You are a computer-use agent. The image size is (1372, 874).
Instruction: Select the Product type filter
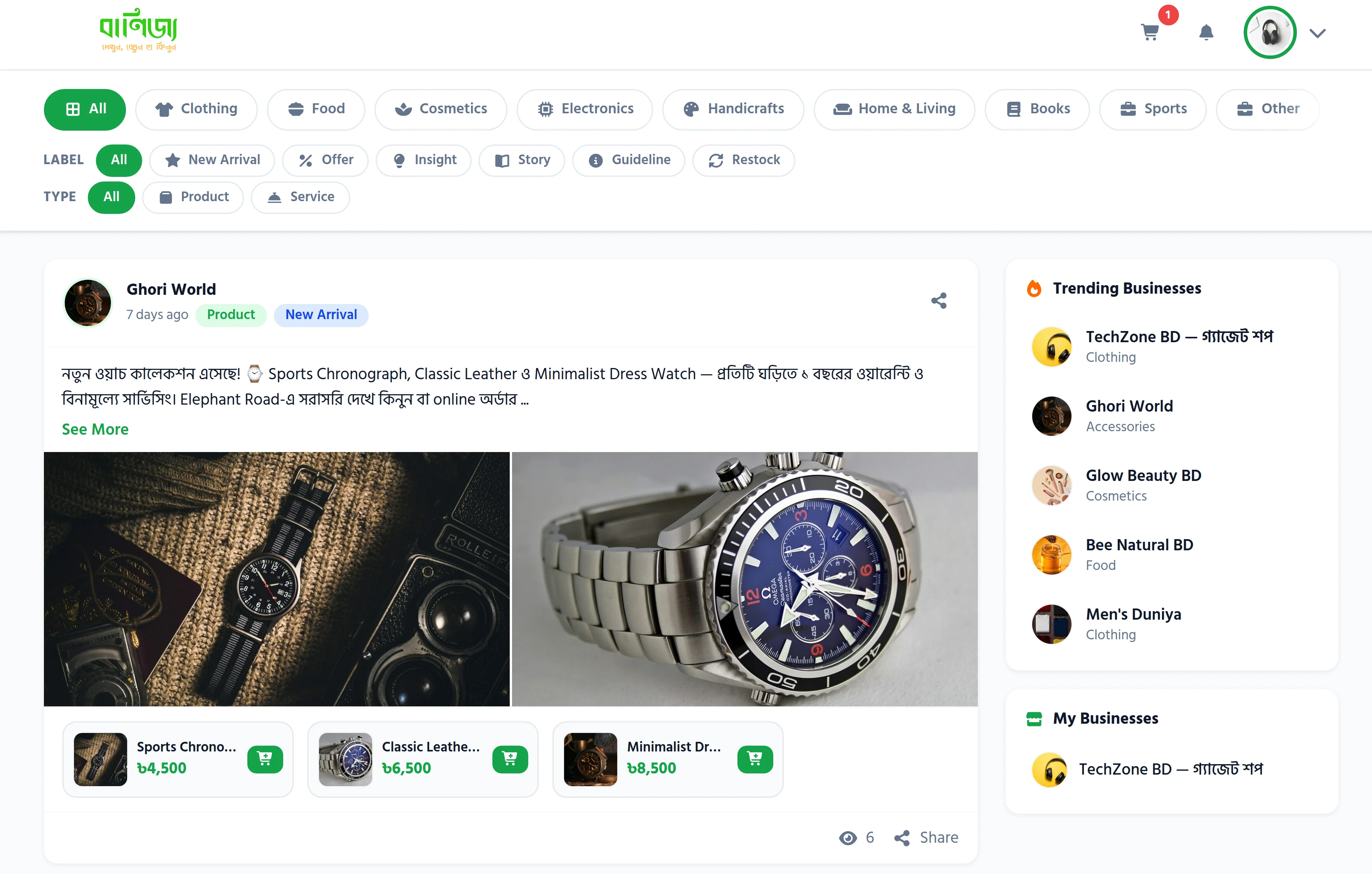pyautogui.click(x=193, y=197)
